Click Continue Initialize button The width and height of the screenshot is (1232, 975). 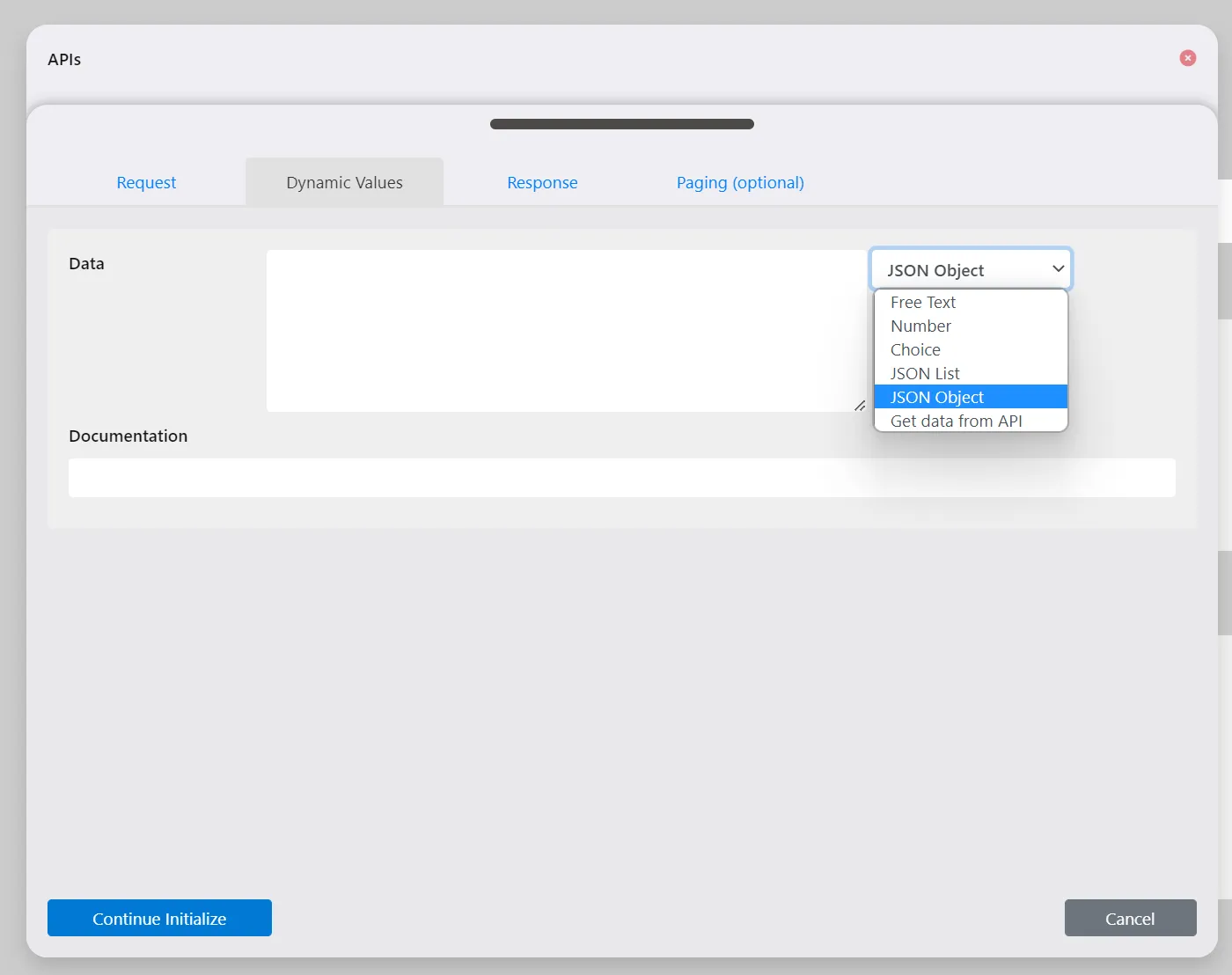159,918
